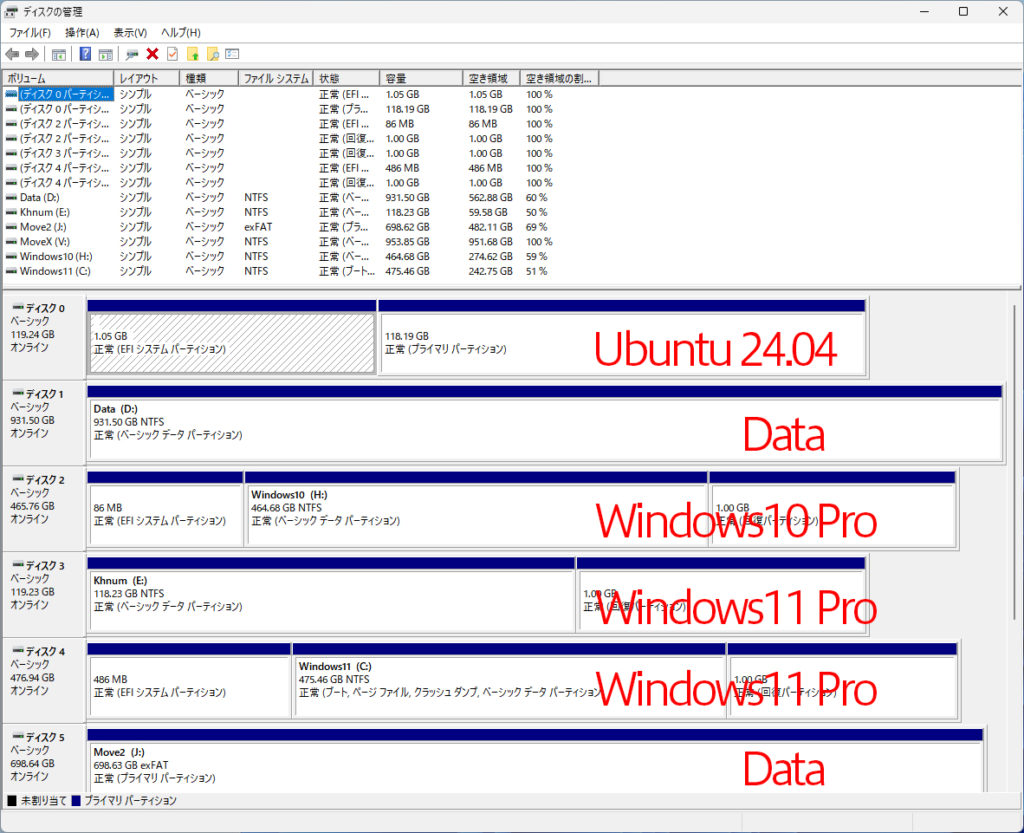Viewport: 1024px width, 833px height.
Task: Click the folder with green arrow icon
Action: 193,54
